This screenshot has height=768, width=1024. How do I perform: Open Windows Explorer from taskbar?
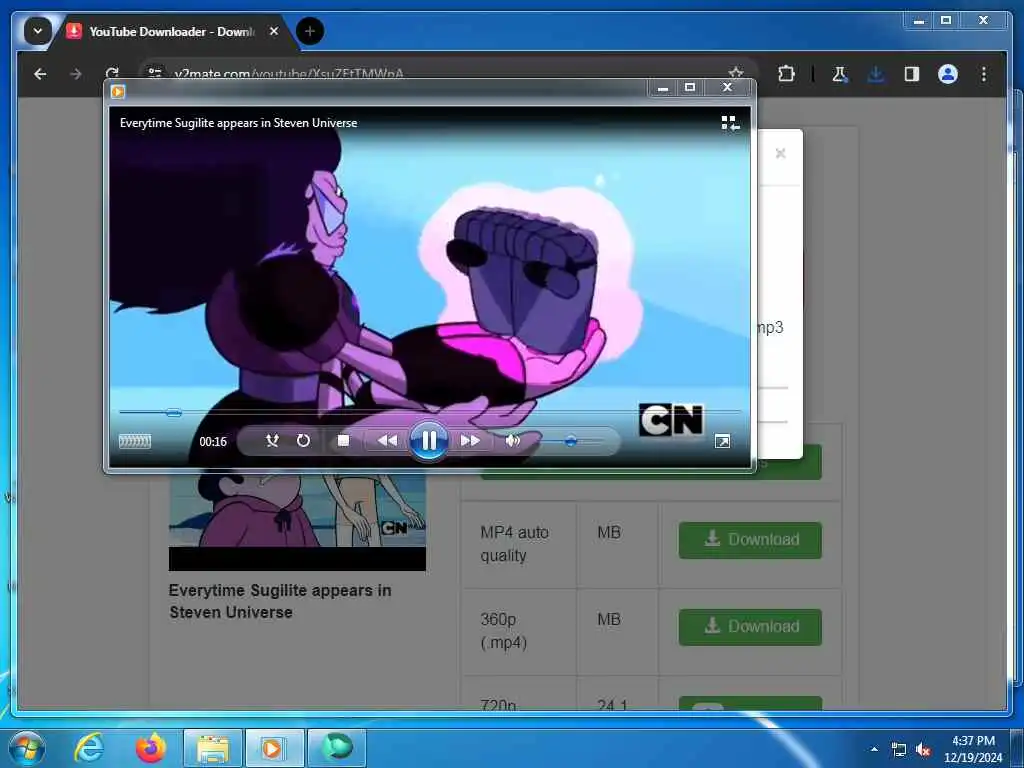[x=213, y=748]
